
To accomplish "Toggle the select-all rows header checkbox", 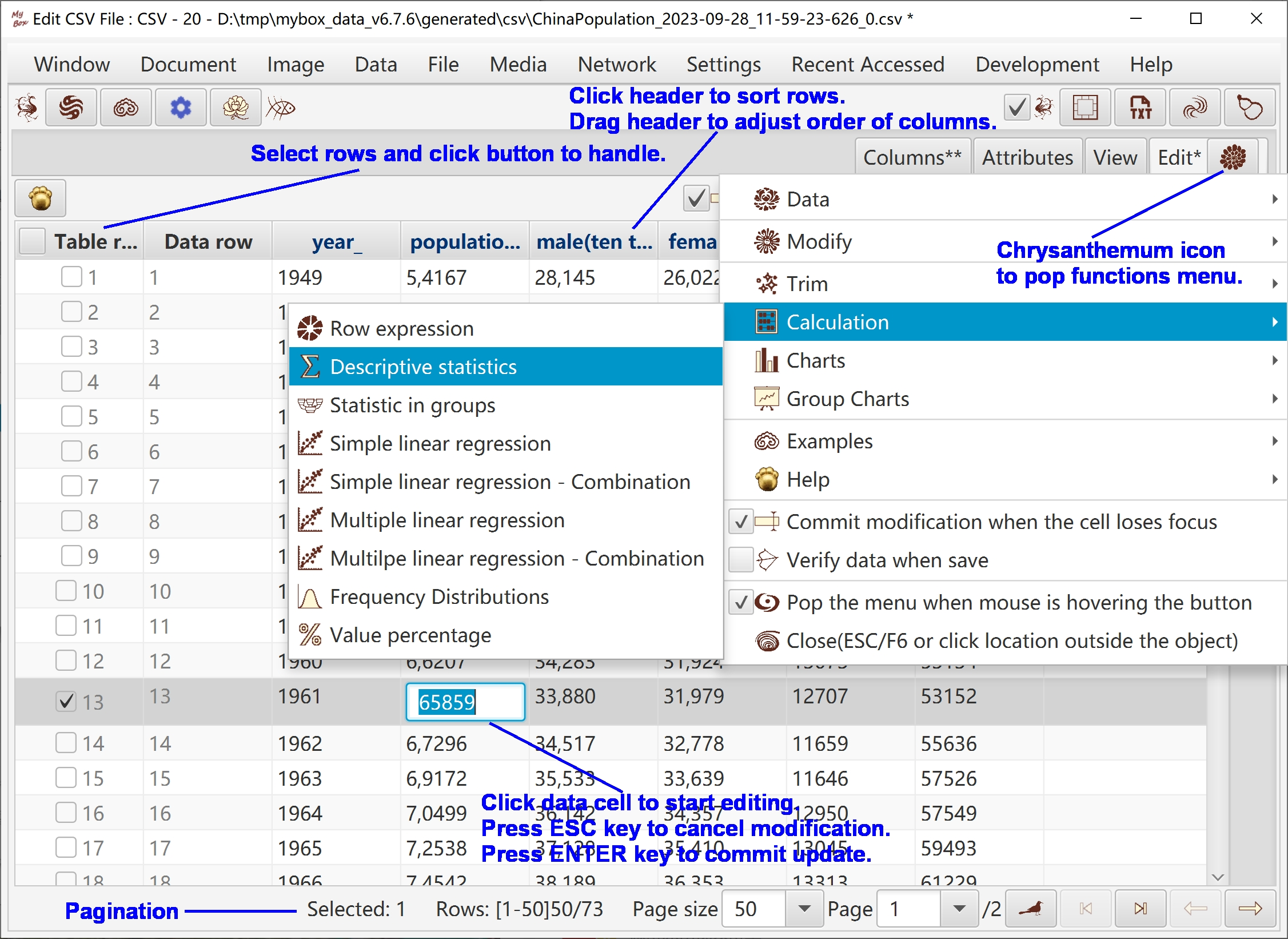I will (x=33, y=241).
